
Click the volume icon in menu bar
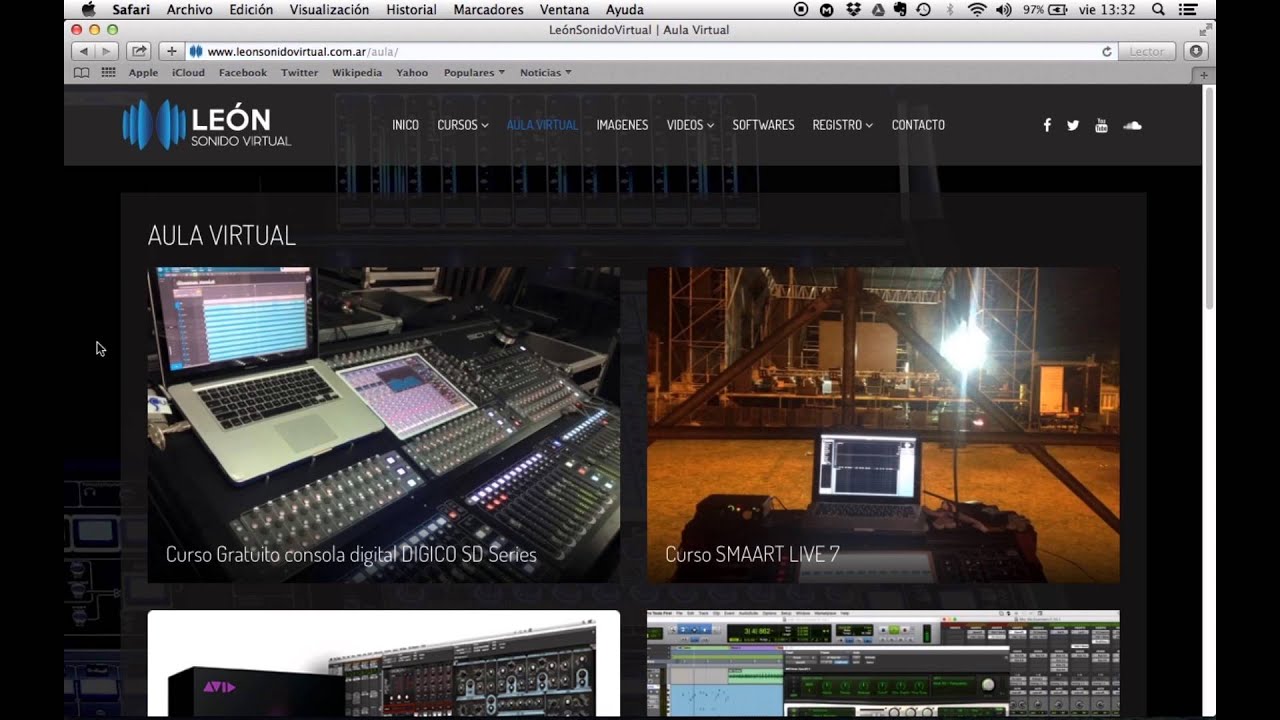[x=1004, y=10]
